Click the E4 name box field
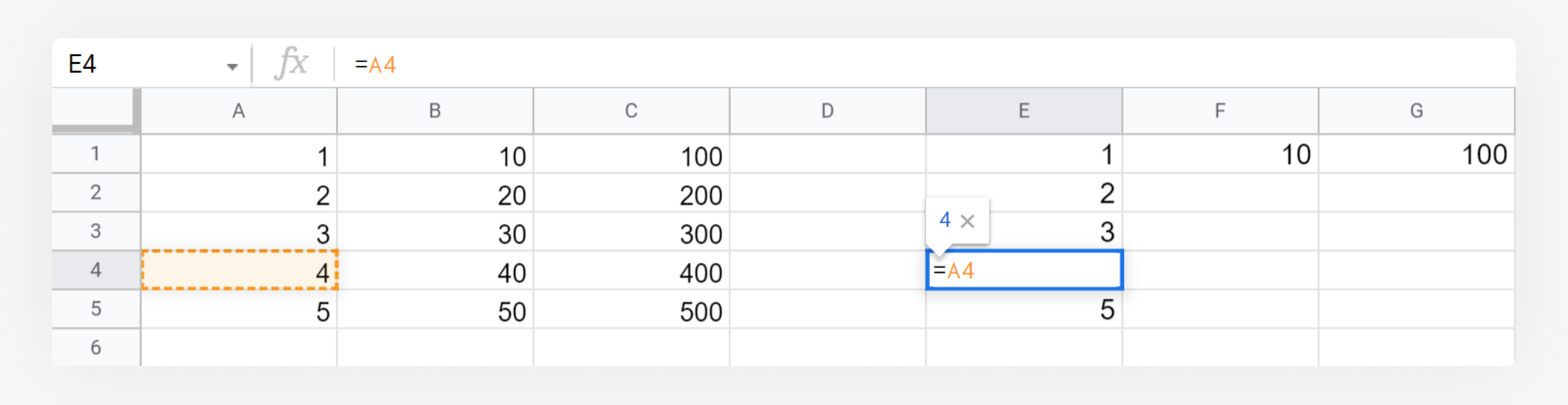1568x405 pixels. coord(151,64)
